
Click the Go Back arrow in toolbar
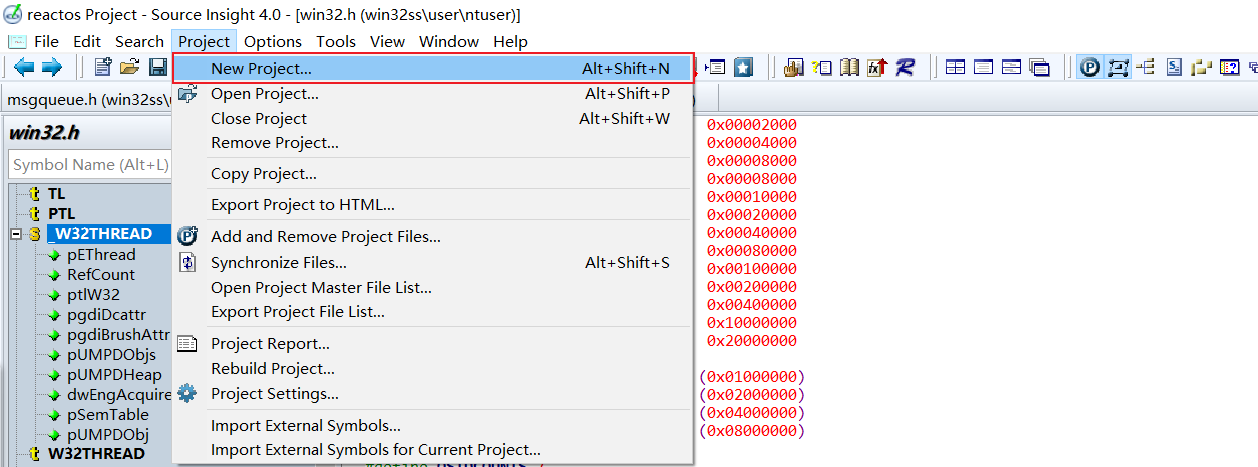(x=24, y=67)
